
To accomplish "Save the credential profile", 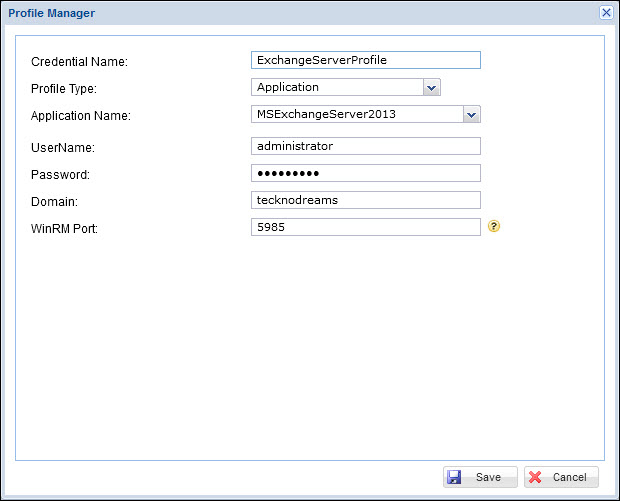I will tap(480, 477).
